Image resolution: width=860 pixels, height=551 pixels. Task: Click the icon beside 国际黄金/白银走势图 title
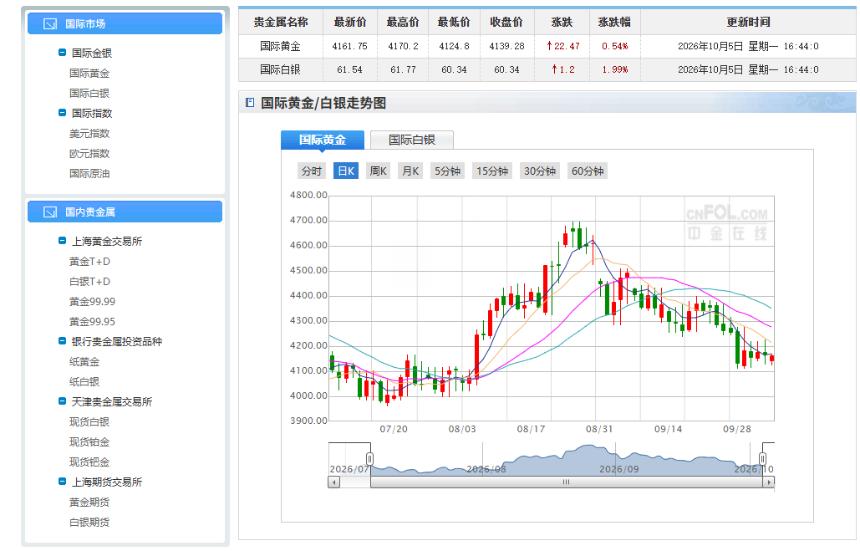pyautogui.click(x=250, y=103)
